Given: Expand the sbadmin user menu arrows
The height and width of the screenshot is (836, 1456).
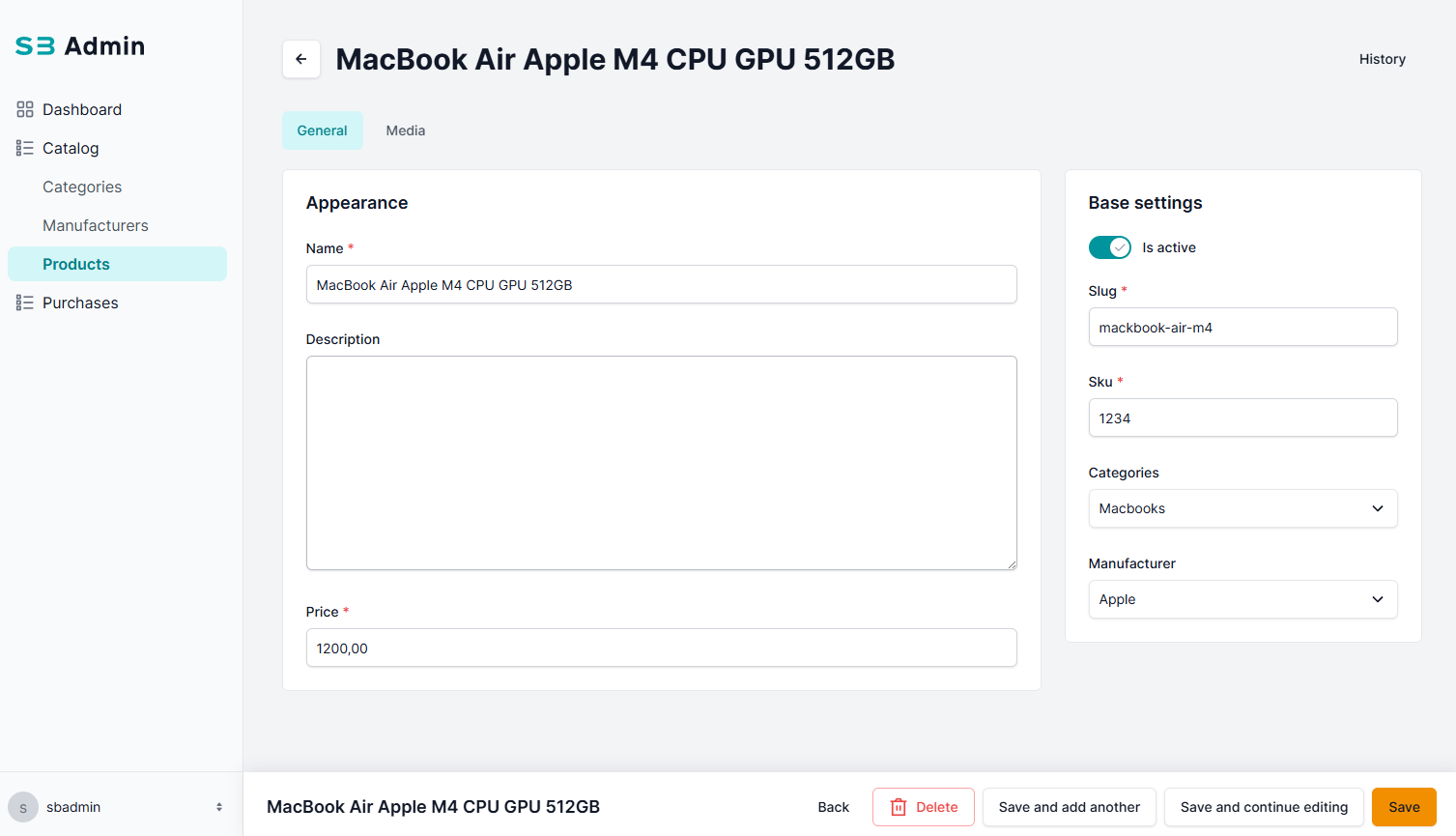Looking at the screenshot, I should tap(219, 807).
